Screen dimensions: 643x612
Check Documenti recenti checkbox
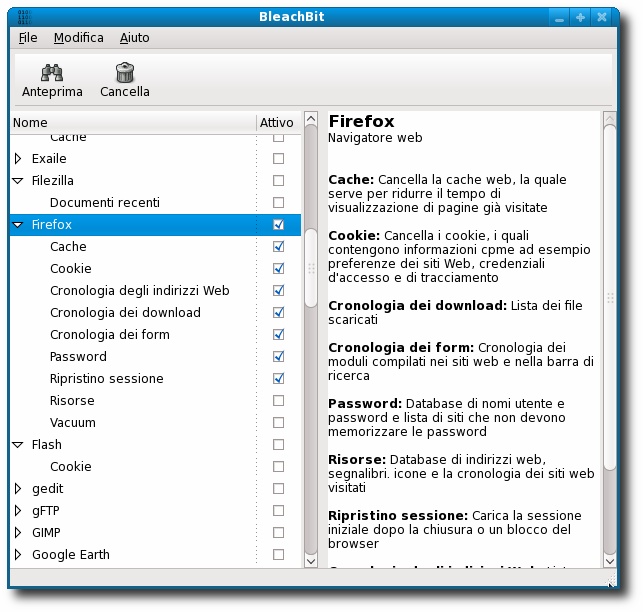[278, 202]
